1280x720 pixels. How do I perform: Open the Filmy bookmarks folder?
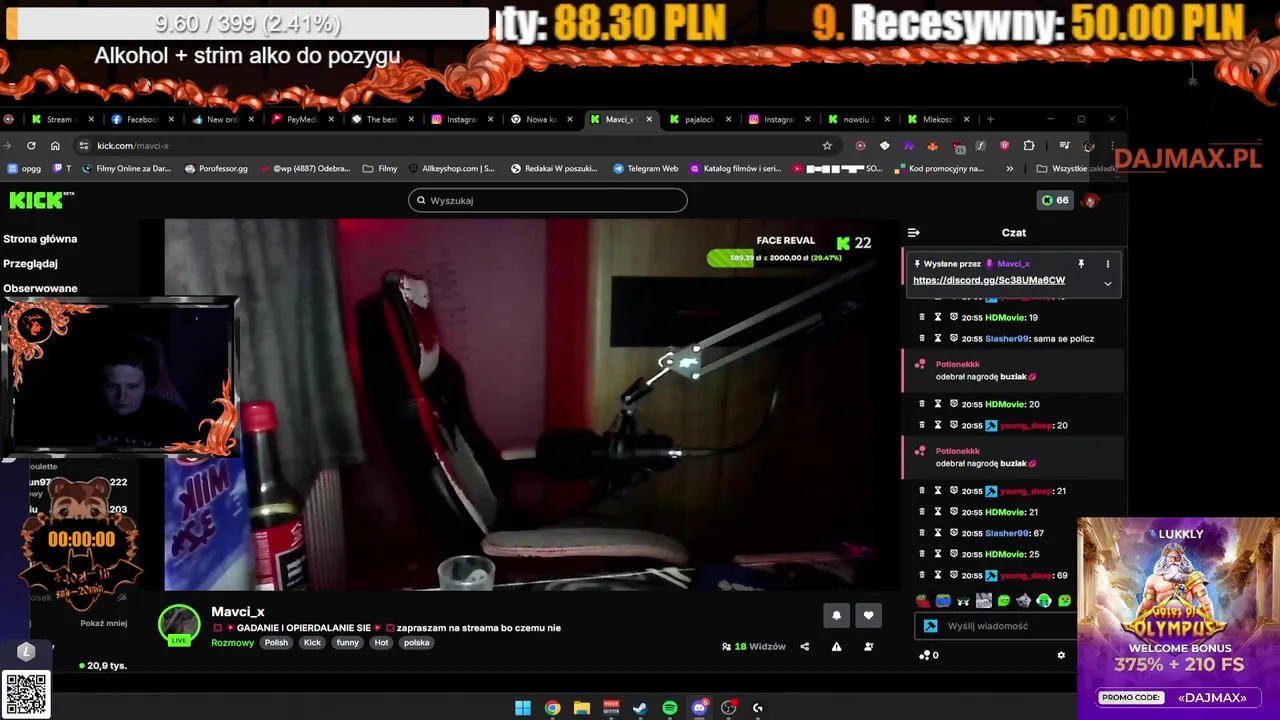point(380,169)
